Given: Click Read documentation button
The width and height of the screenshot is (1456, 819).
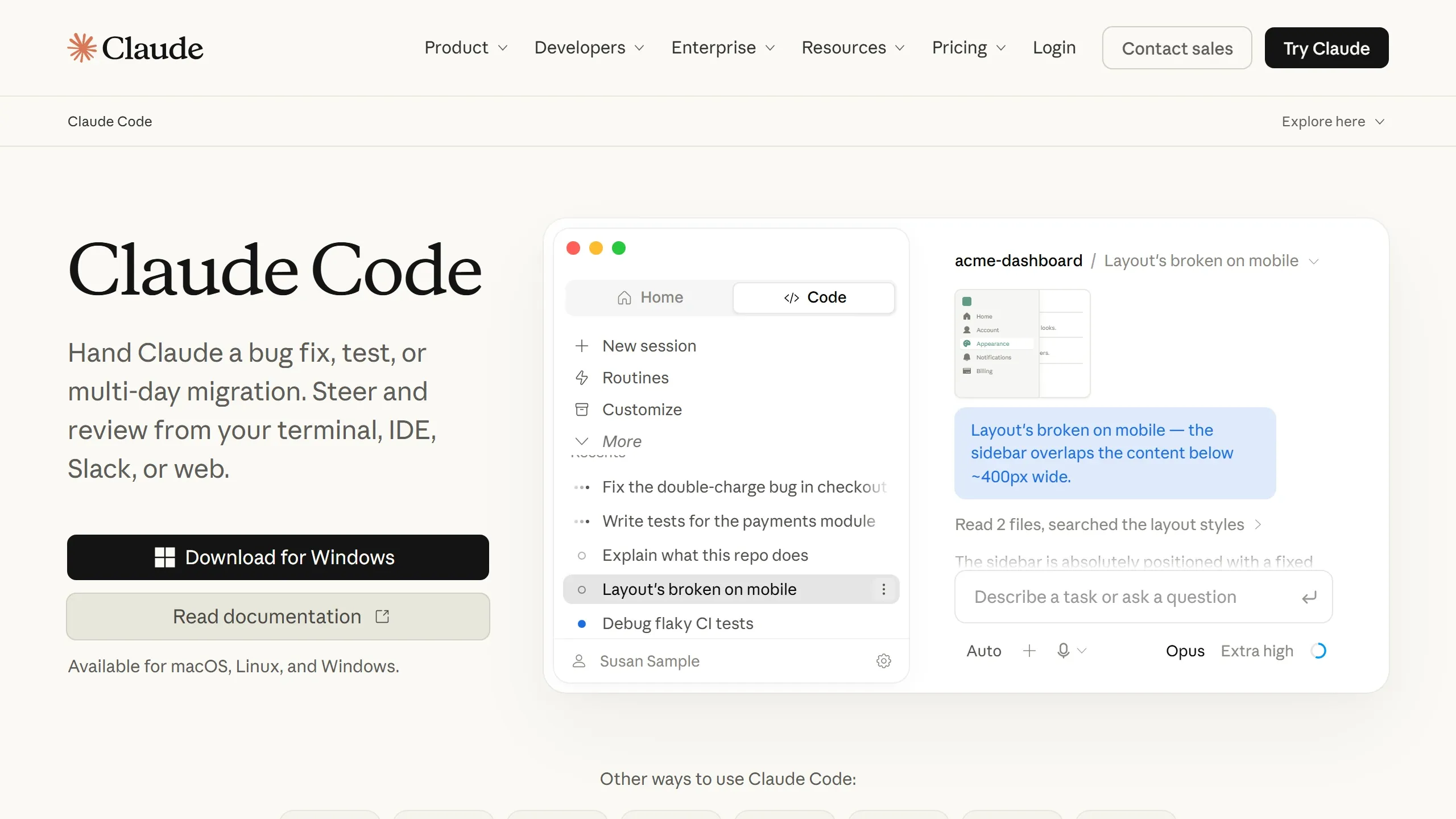Looking at the screenshot, I should point(278,617).
